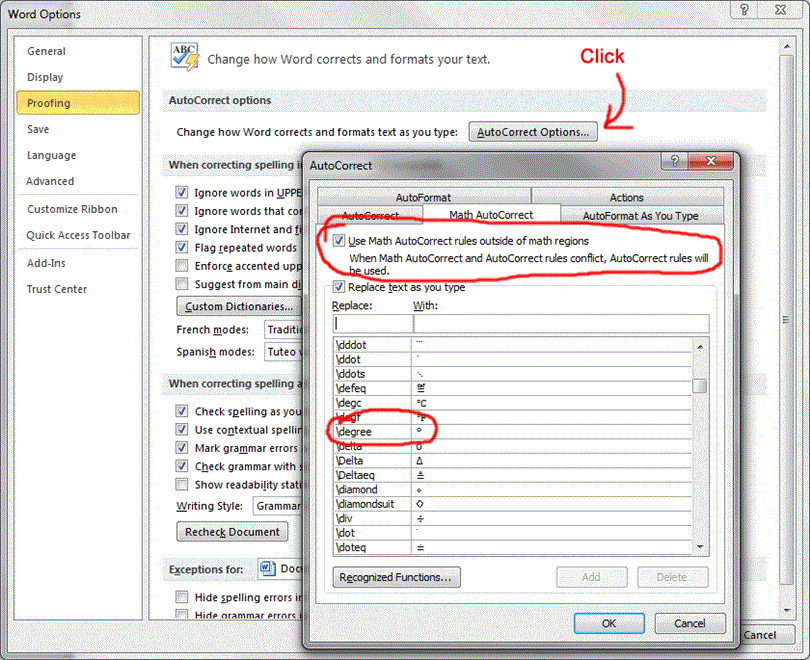Viewport: 810px width, 660px height.
Task: Click OK in the AutoCorrect dialog
Action: coord(609,623)
